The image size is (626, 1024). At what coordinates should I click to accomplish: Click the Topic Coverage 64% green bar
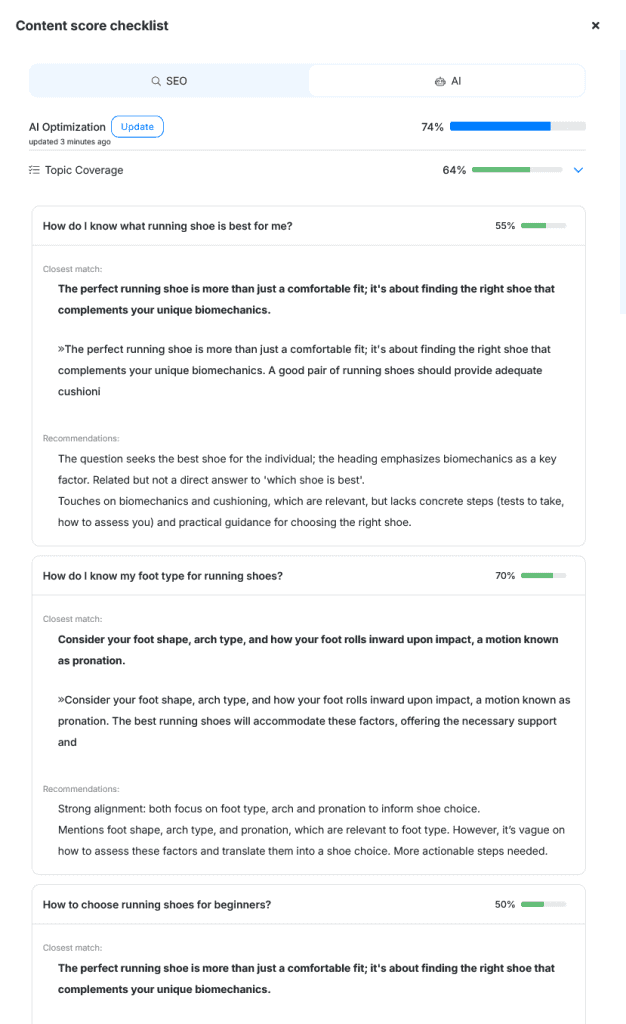point(516,170)
